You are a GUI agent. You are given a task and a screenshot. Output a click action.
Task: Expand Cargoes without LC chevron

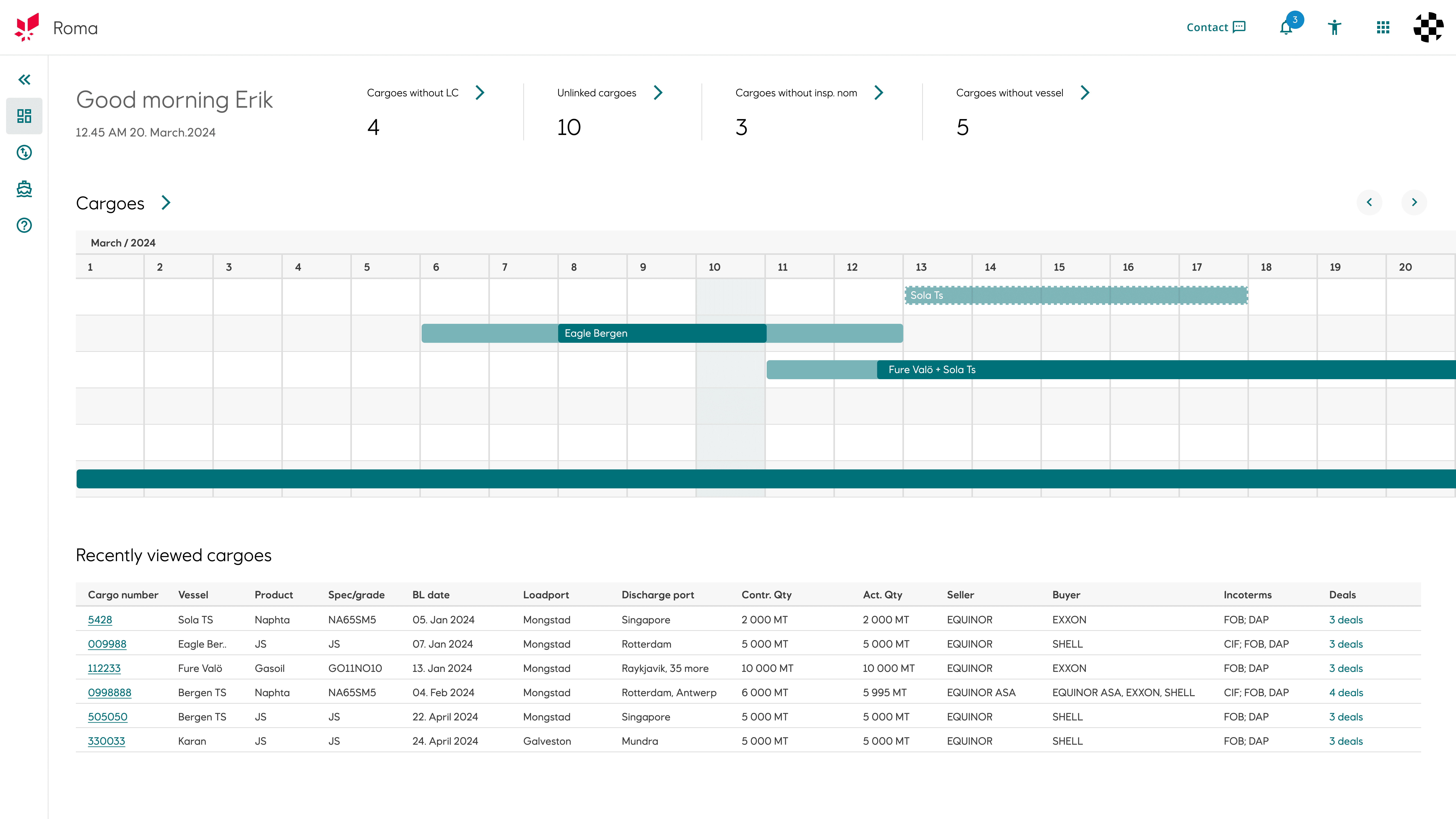[480, 93]
